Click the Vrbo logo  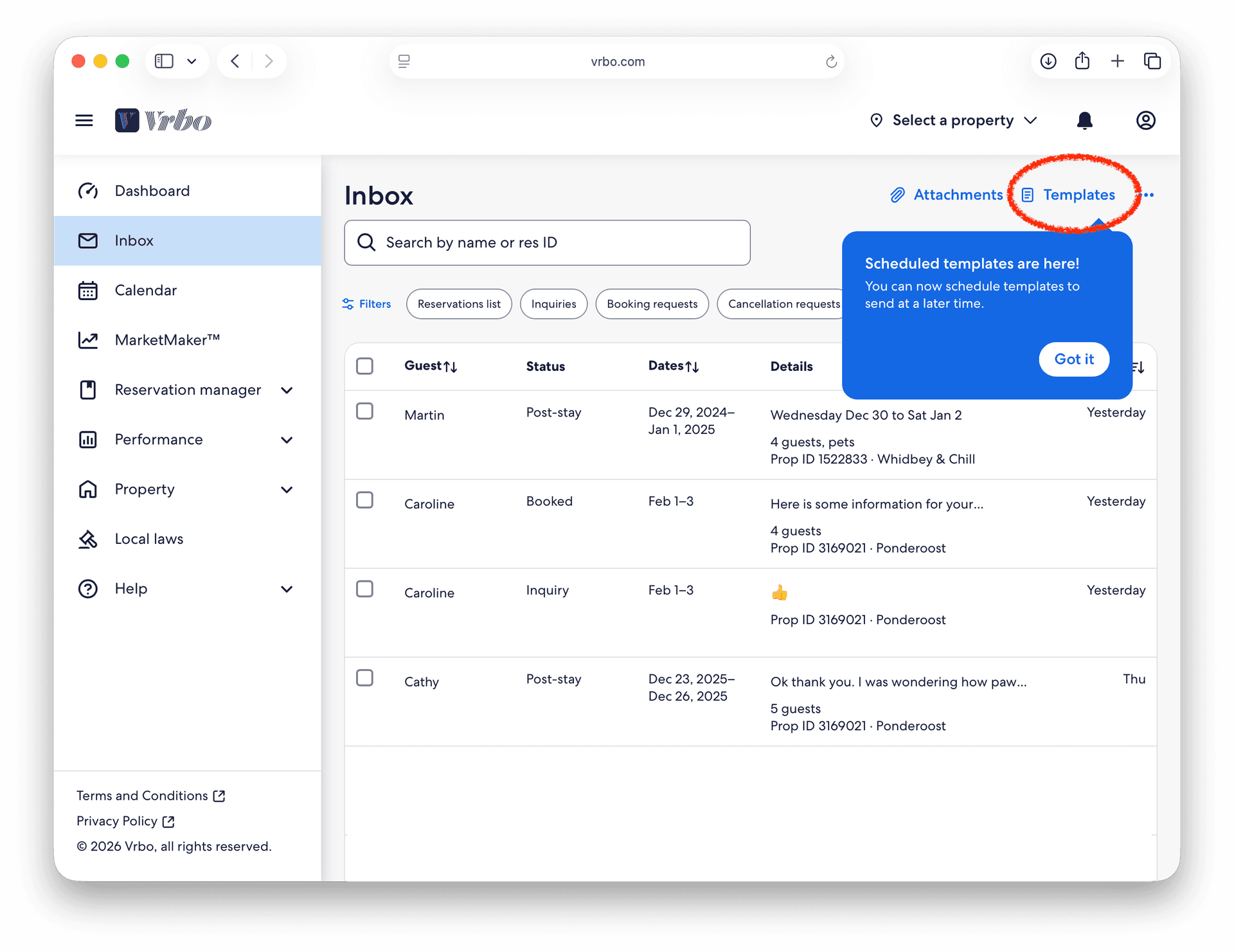[163, 120]
